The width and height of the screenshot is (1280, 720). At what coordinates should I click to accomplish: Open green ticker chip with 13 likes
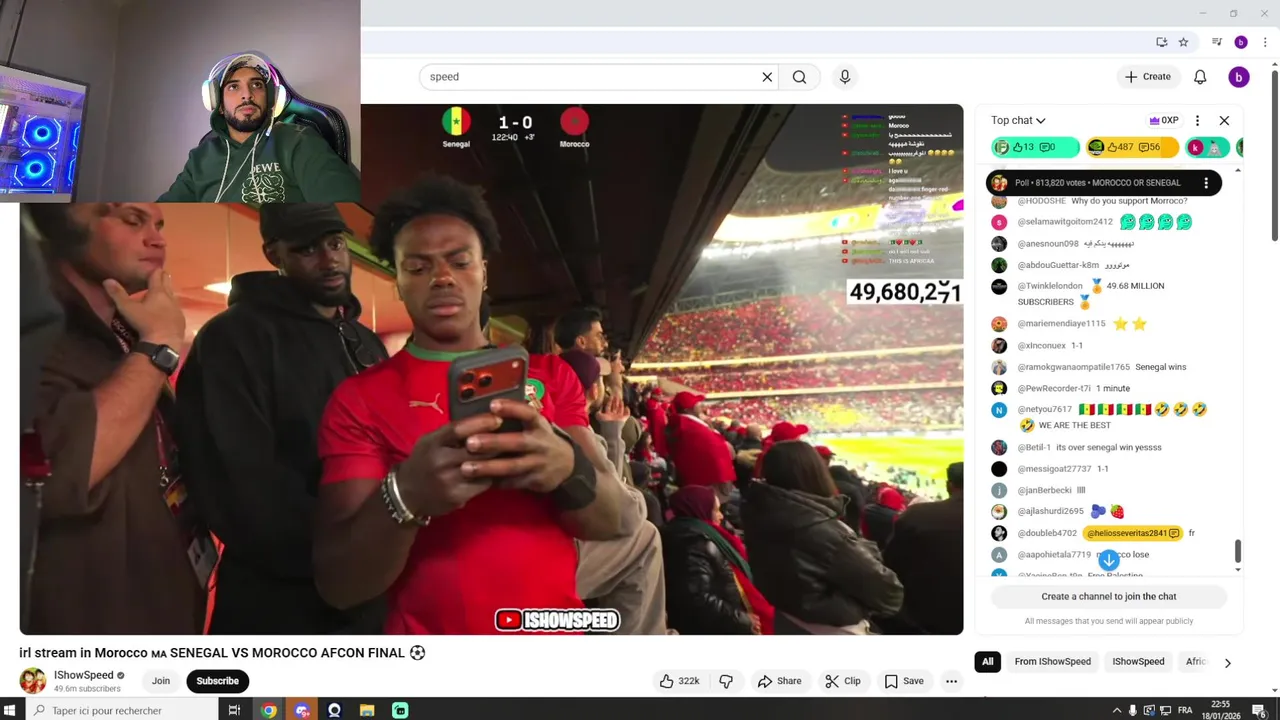click(1035, 147)
